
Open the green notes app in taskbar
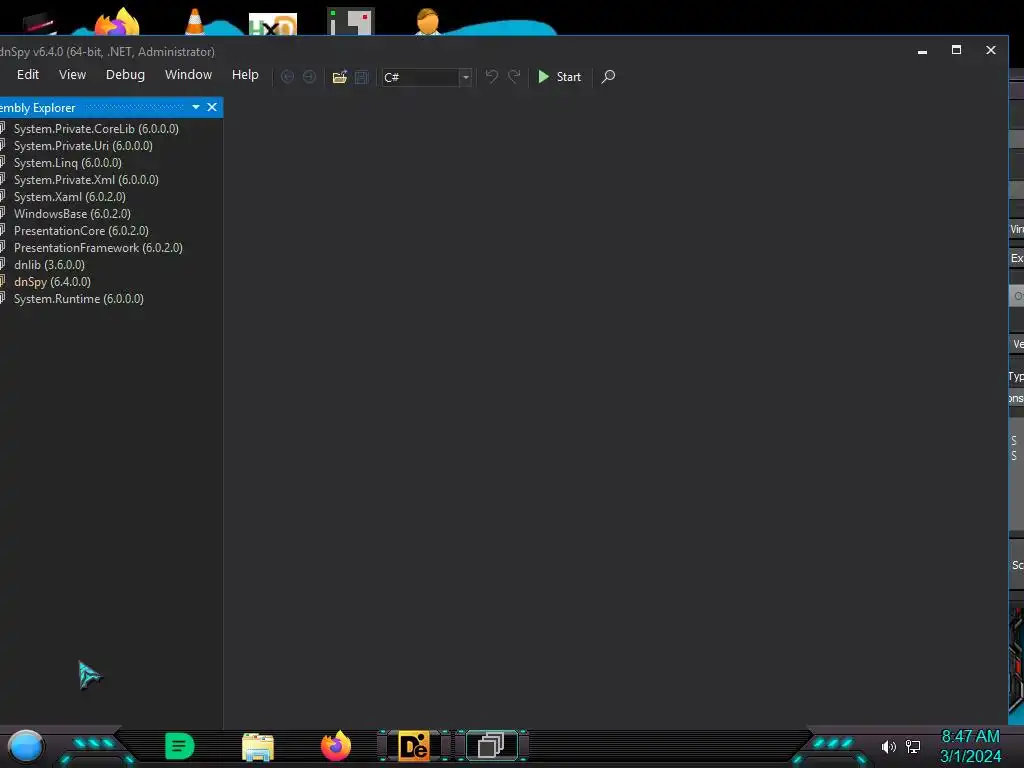[x=180, y=746]
